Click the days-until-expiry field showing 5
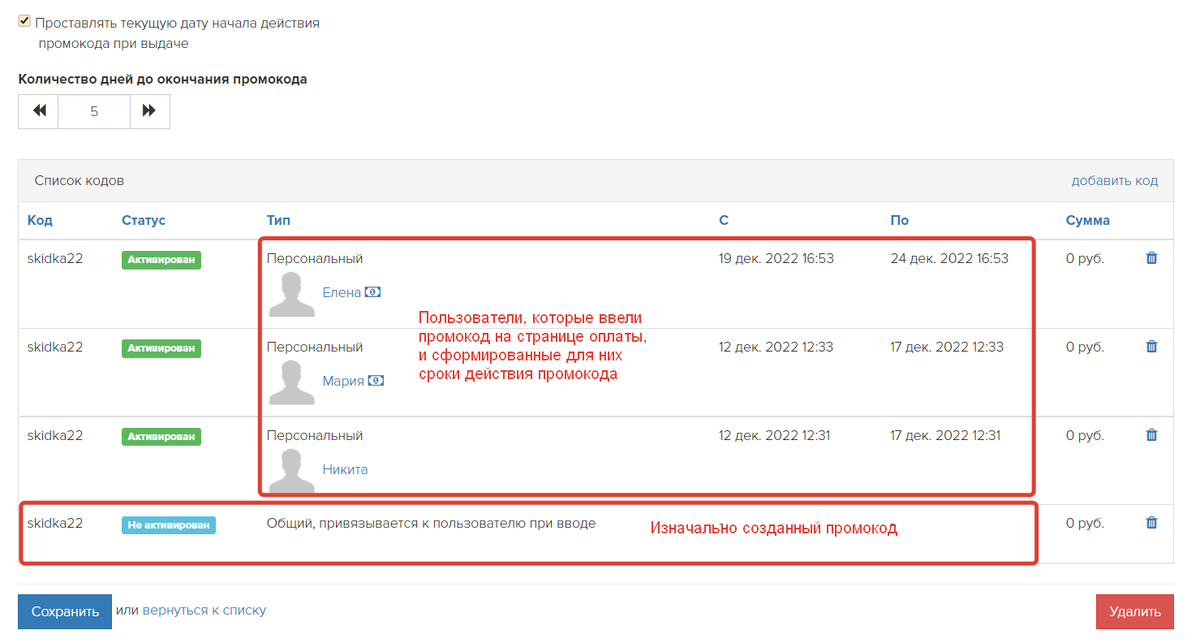This screenshot has width=1200, height=643. pyautogui.click(x=94, y=111)
